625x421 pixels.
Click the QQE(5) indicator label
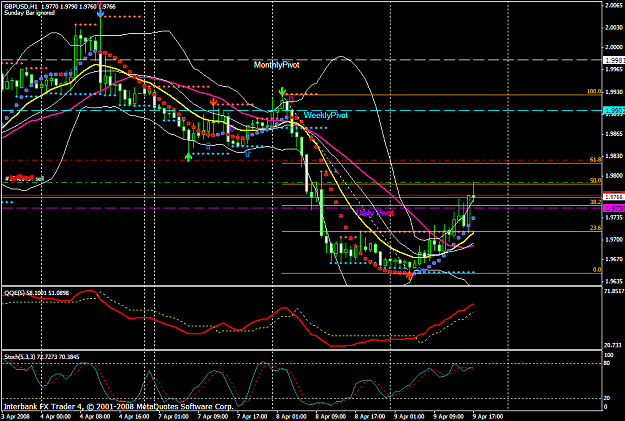click(x=36, y=293)
